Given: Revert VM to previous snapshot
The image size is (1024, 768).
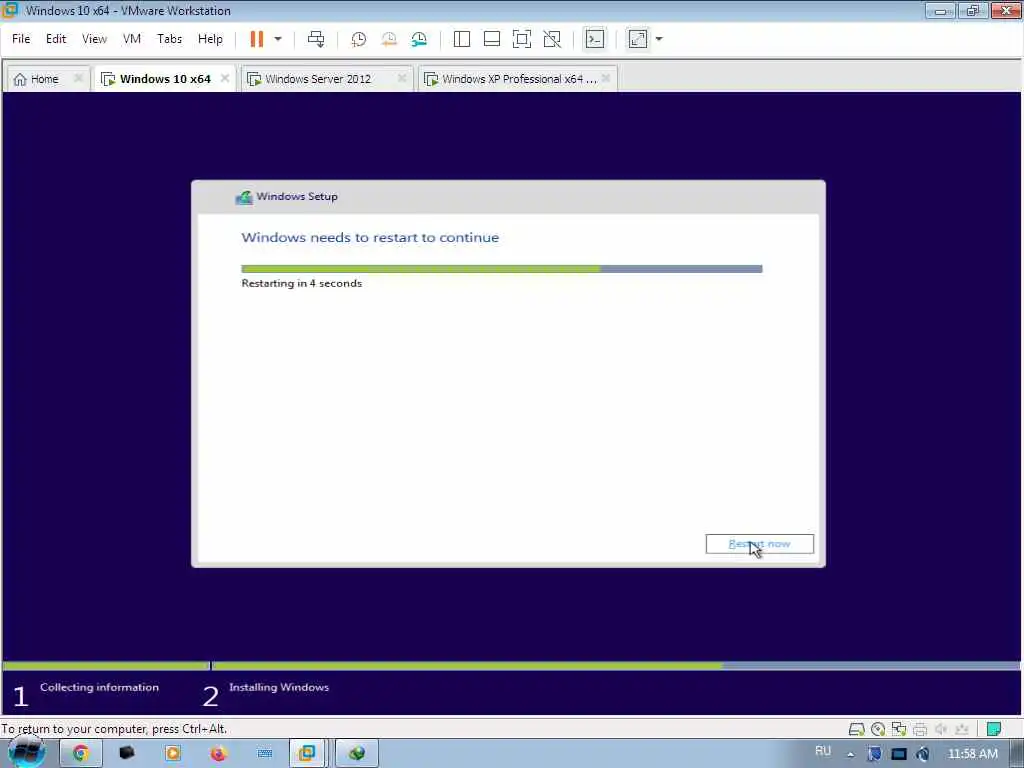Looking at the screenshot, I should (x=389, y=39).
